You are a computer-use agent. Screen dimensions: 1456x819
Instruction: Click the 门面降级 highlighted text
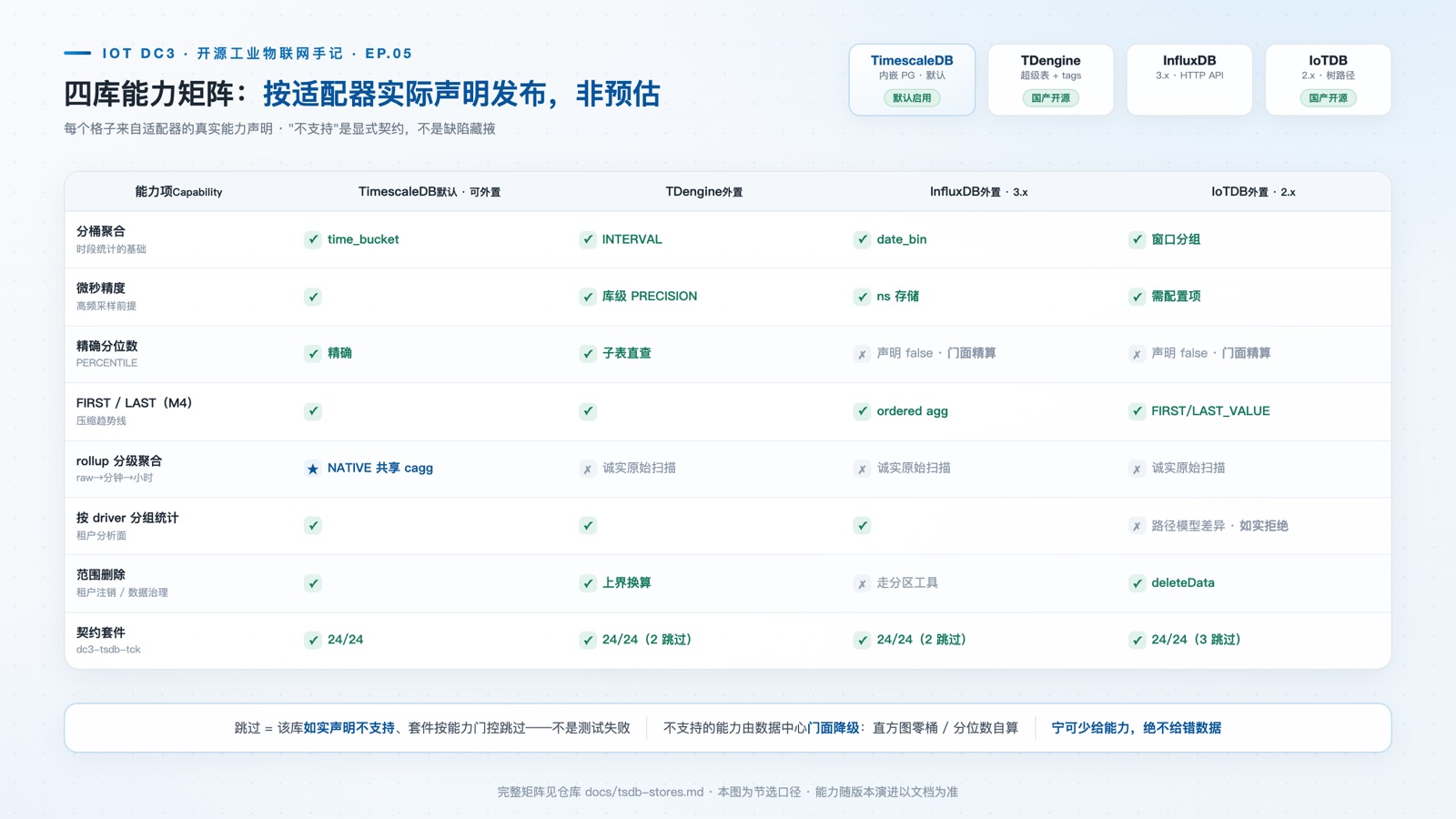click(834, 728)
